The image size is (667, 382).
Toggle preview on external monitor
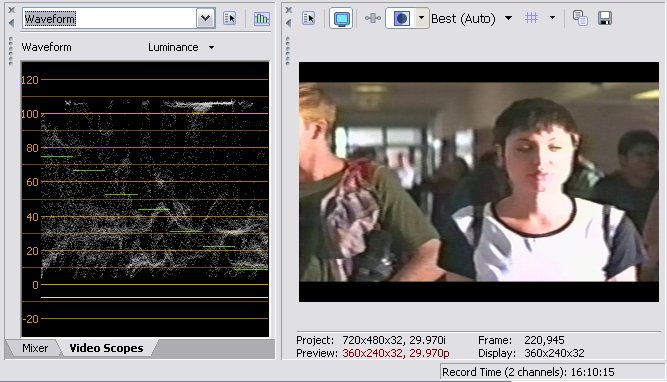pyautogui.click(x=341, y=18)
